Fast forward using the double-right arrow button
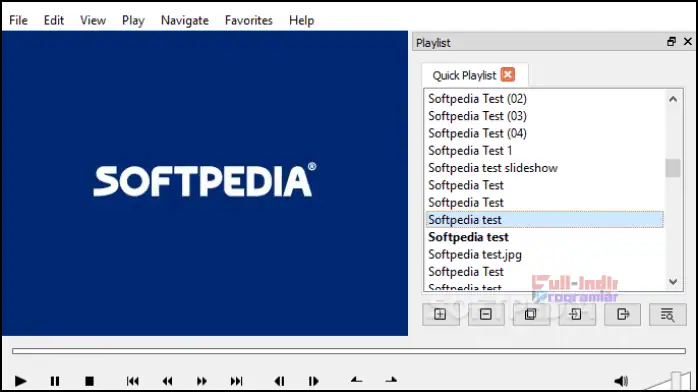Viewport: 698px width, 392px height. 202,381
